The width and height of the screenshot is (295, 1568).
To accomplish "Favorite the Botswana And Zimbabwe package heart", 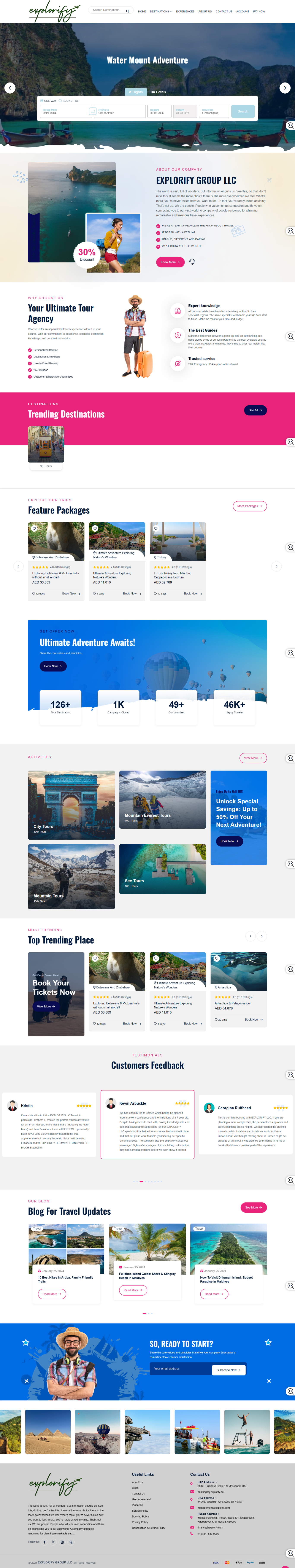I will pyautogui.click(x=34, y=528).
